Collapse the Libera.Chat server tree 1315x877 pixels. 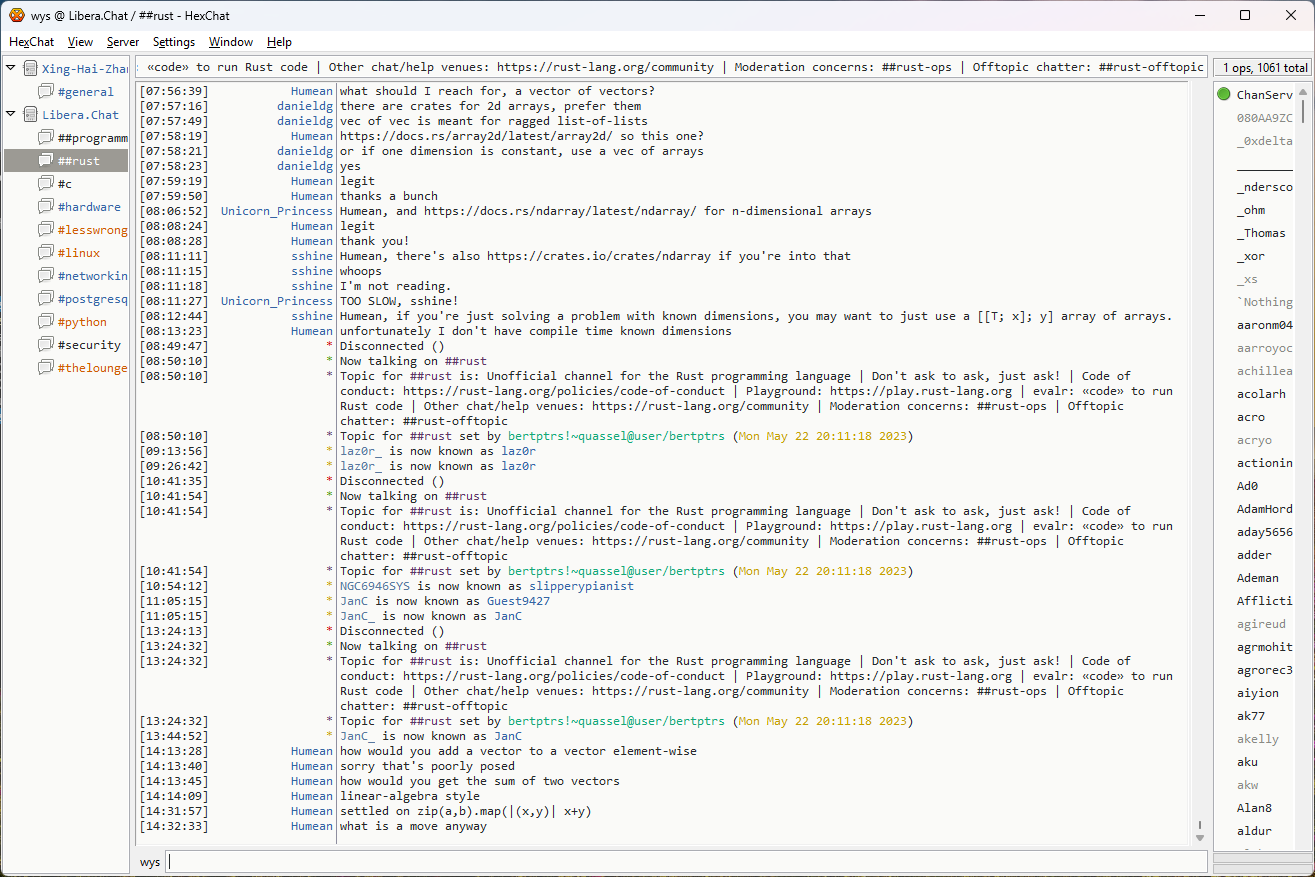pyautogui.click(x=11, y=115)
